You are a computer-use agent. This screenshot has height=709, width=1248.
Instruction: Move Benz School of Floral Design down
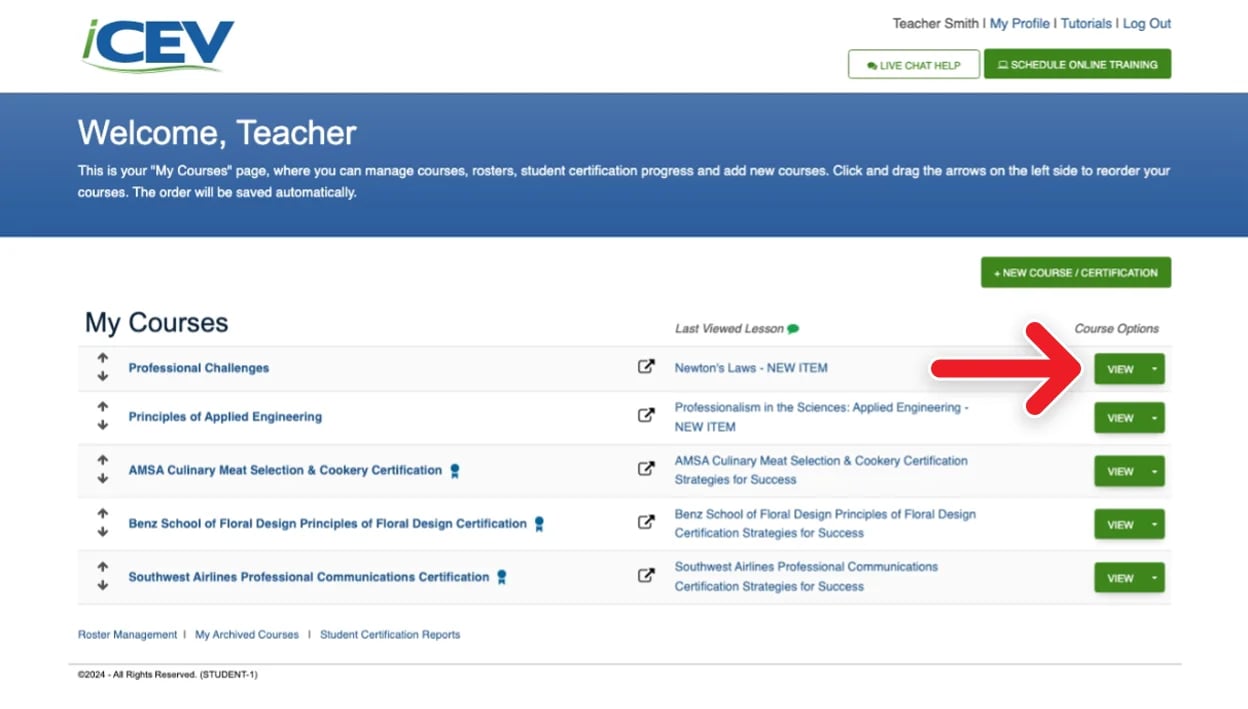click(x=102, y=532)
